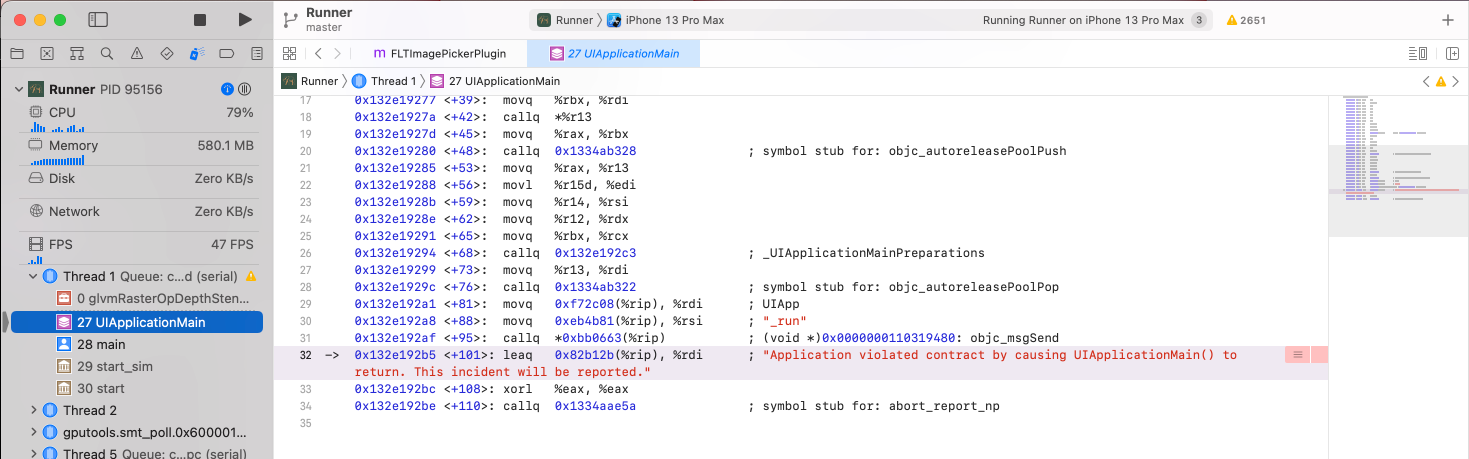The width and height of the screenshot is (1469, 459).
Task: Click the objc_autoreleasePoolPush comment text
Action: click(x=907, y=151)
